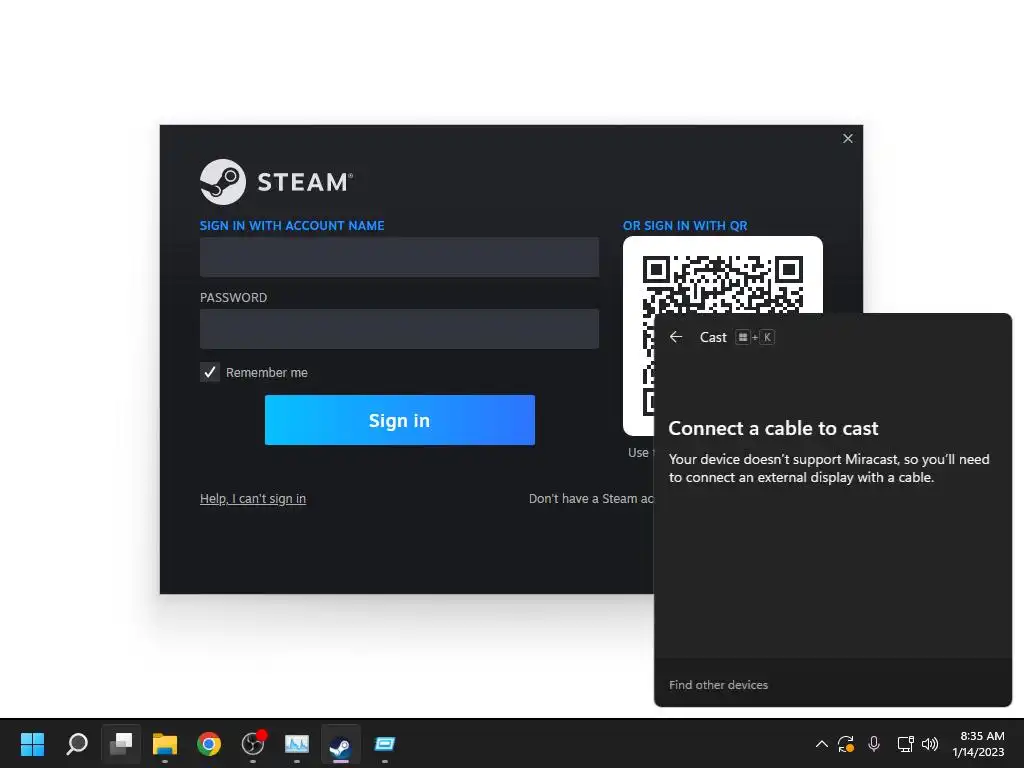Image resolution: width=1024 pixels, height=768 pixels.
Task: Click the volume speaker tray icon
Action: 930,744
